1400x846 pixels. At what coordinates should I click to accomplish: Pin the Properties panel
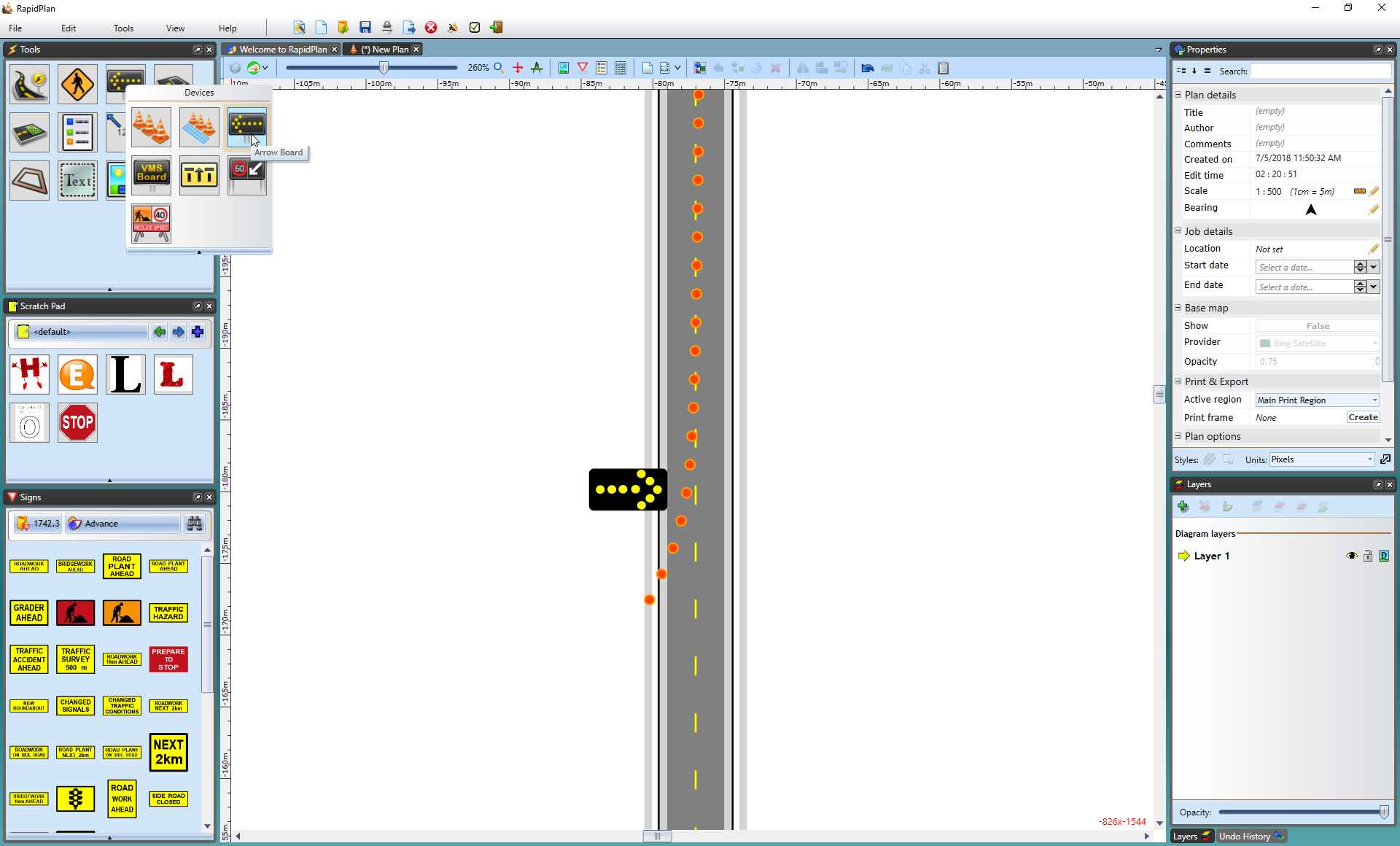(x=1377, y=50)
